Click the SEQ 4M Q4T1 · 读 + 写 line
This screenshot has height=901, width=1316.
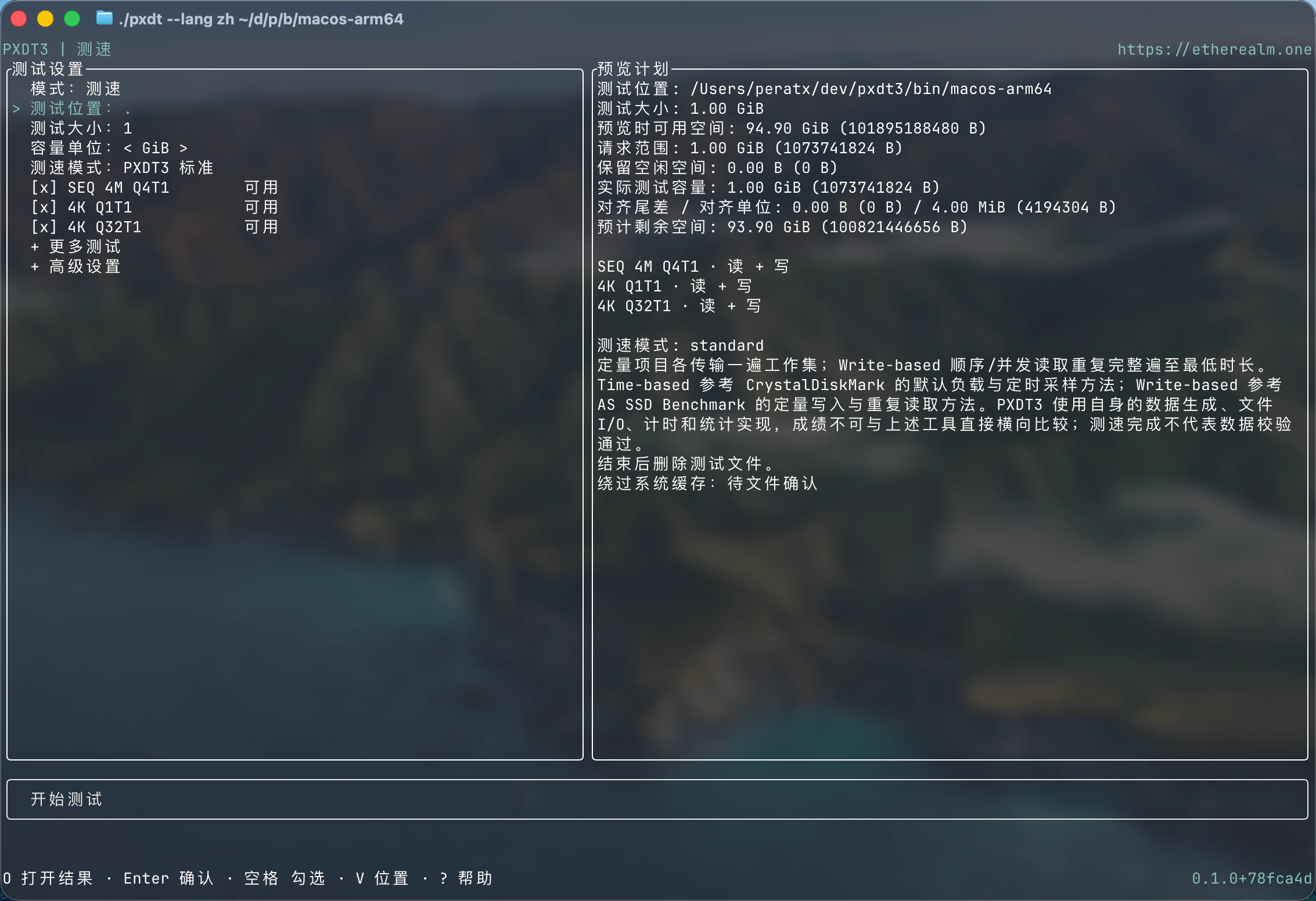click(x=693, y=266)
